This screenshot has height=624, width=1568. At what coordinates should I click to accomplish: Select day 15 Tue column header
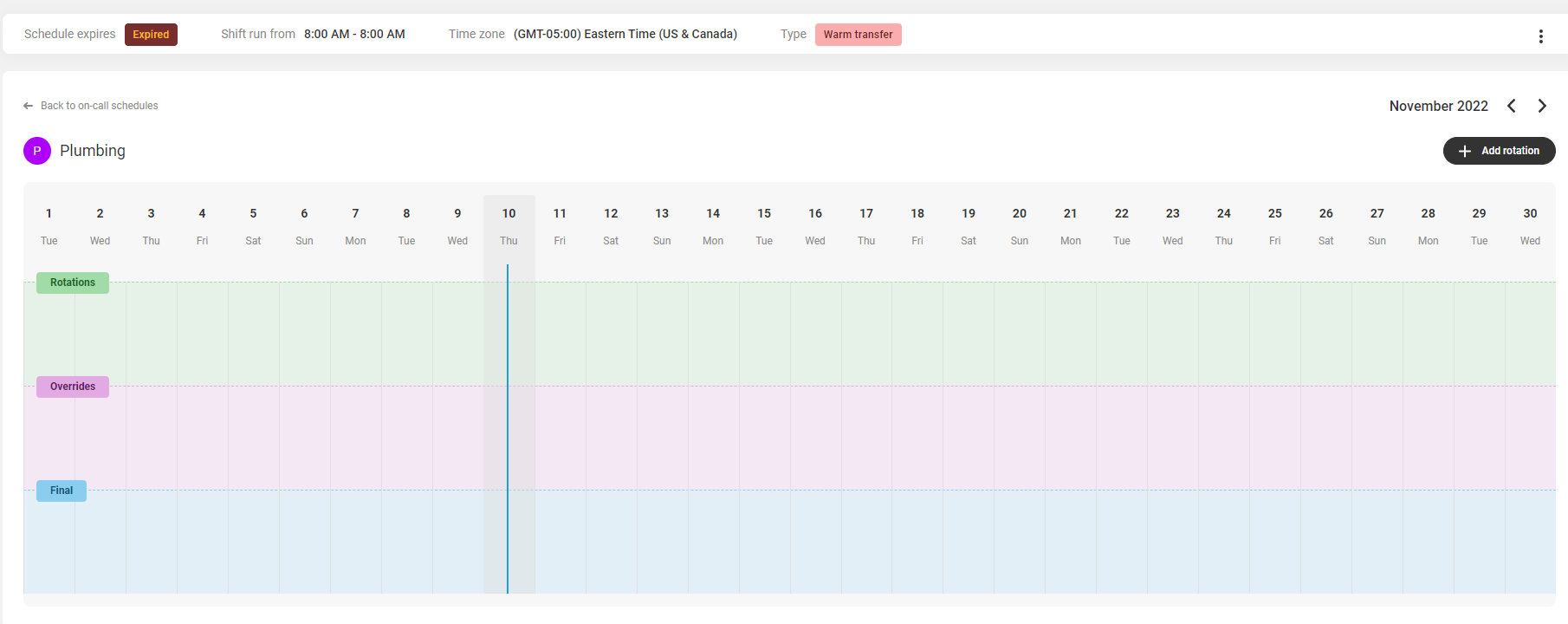765,226
